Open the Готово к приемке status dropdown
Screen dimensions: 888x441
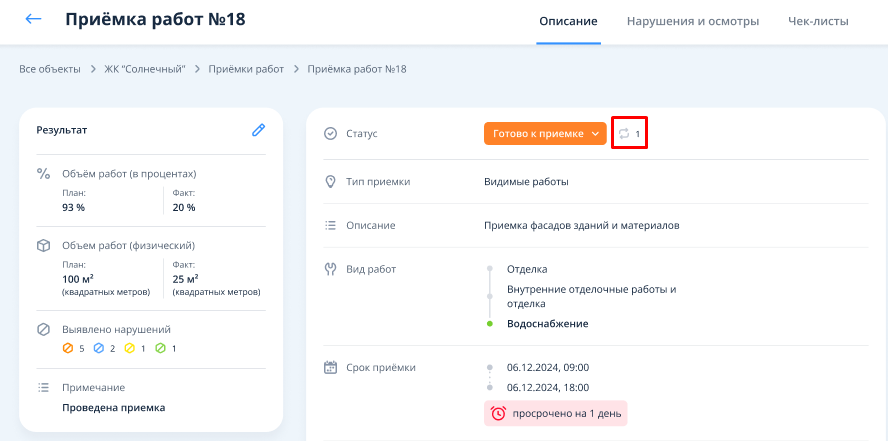(545, 134)
